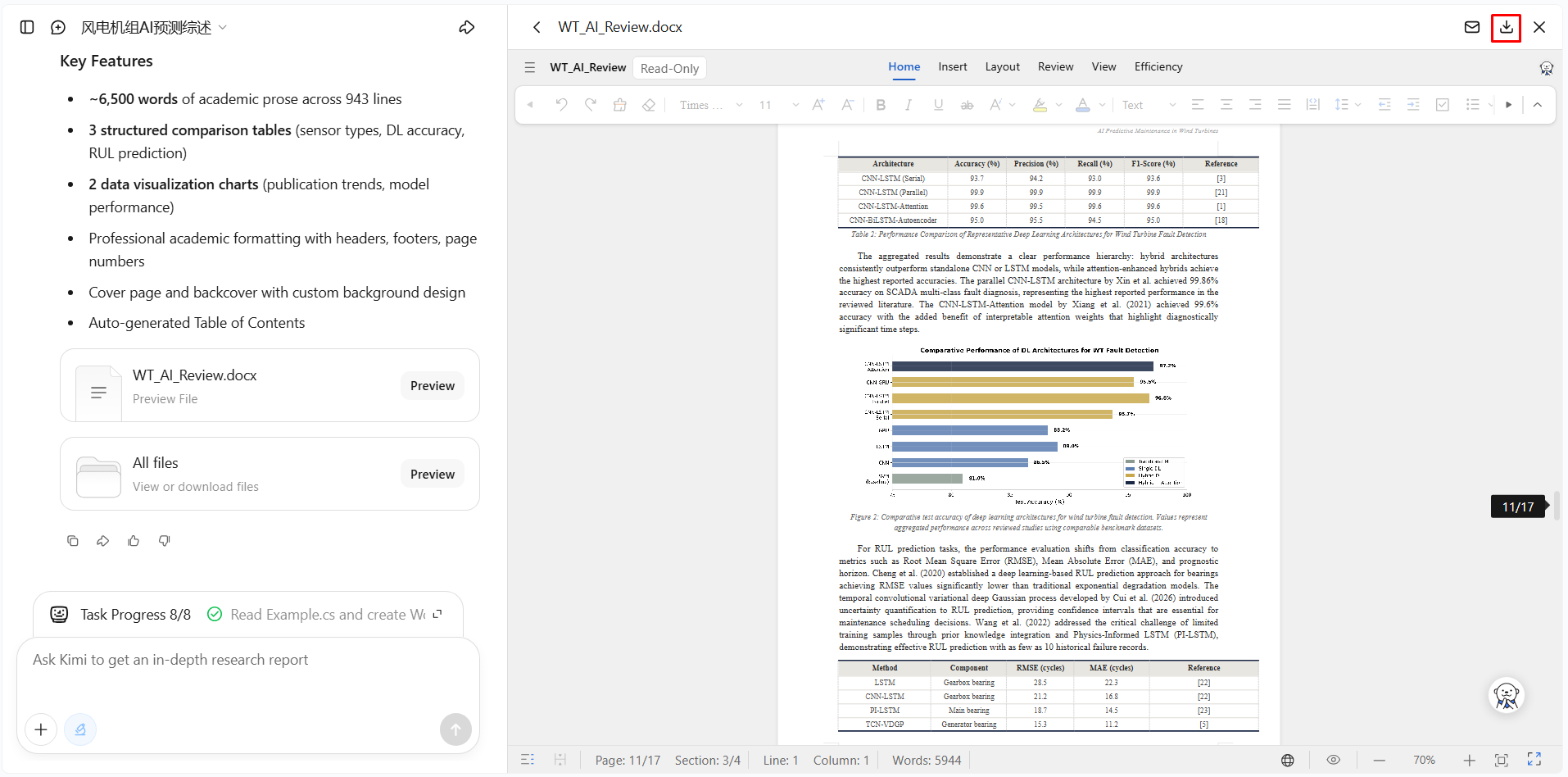Open the View tab
Image resolution: width=1568 pixels, height=777 pixels.
point(1103,67)
